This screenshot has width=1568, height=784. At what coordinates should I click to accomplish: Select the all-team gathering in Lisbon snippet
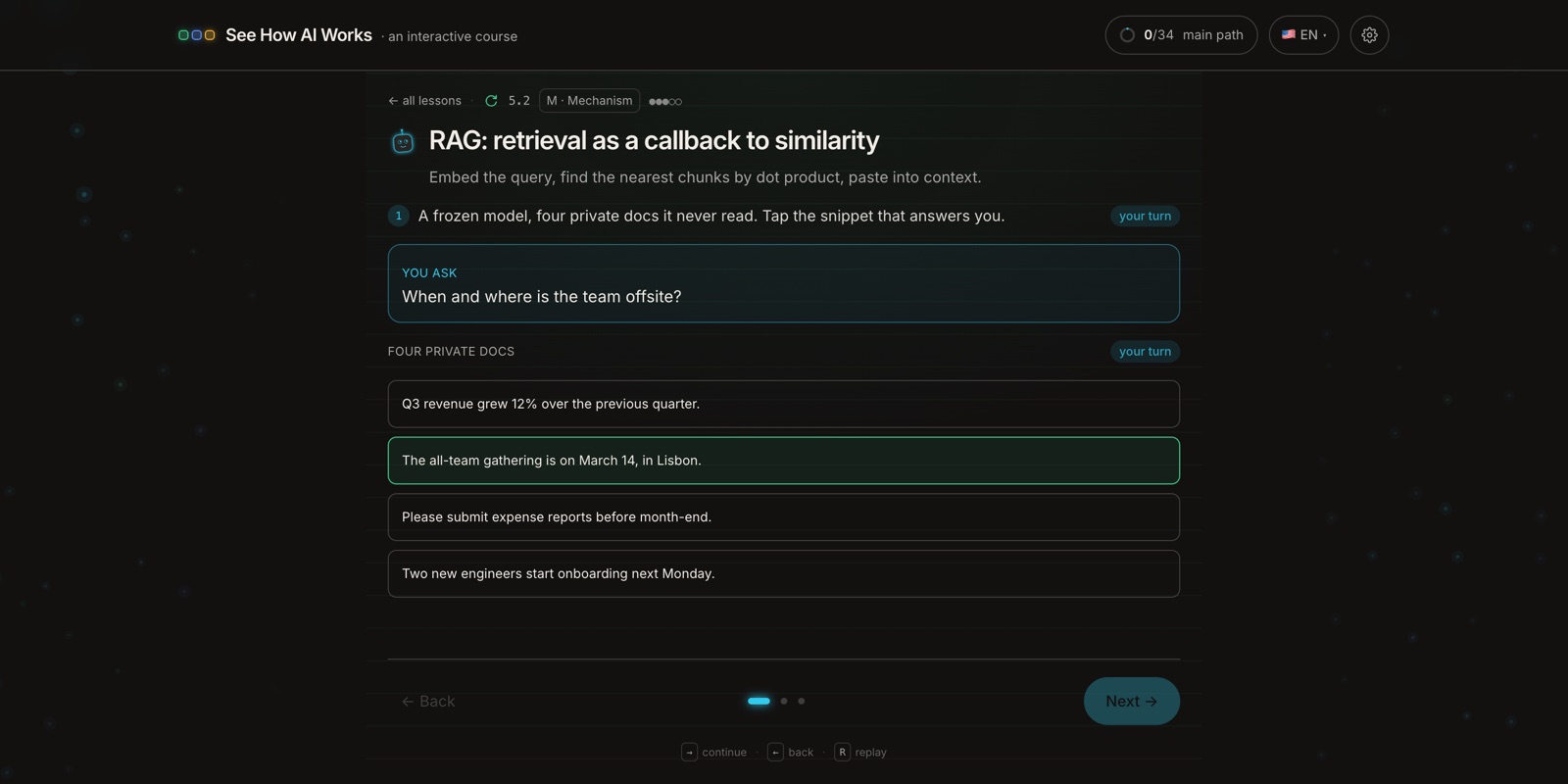tap(784, 461)
